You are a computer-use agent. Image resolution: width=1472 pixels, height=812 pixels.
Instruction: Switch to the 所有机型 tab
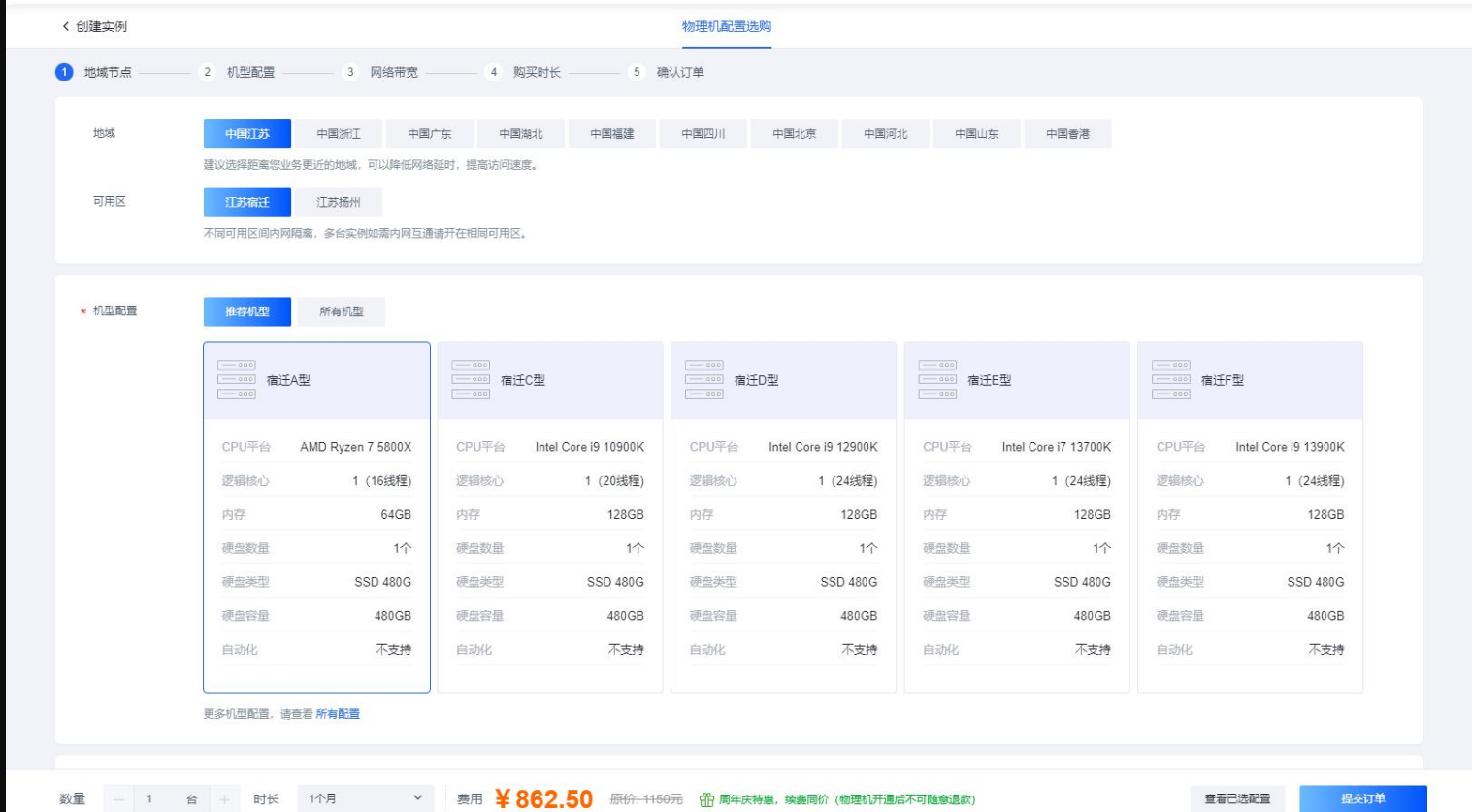click(x=342, y=311)
